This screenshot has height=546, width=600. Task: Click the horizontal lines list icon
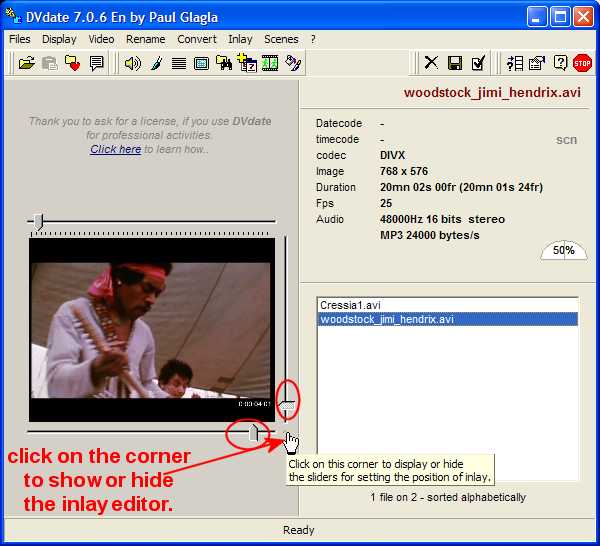click(x=179, y=64)
